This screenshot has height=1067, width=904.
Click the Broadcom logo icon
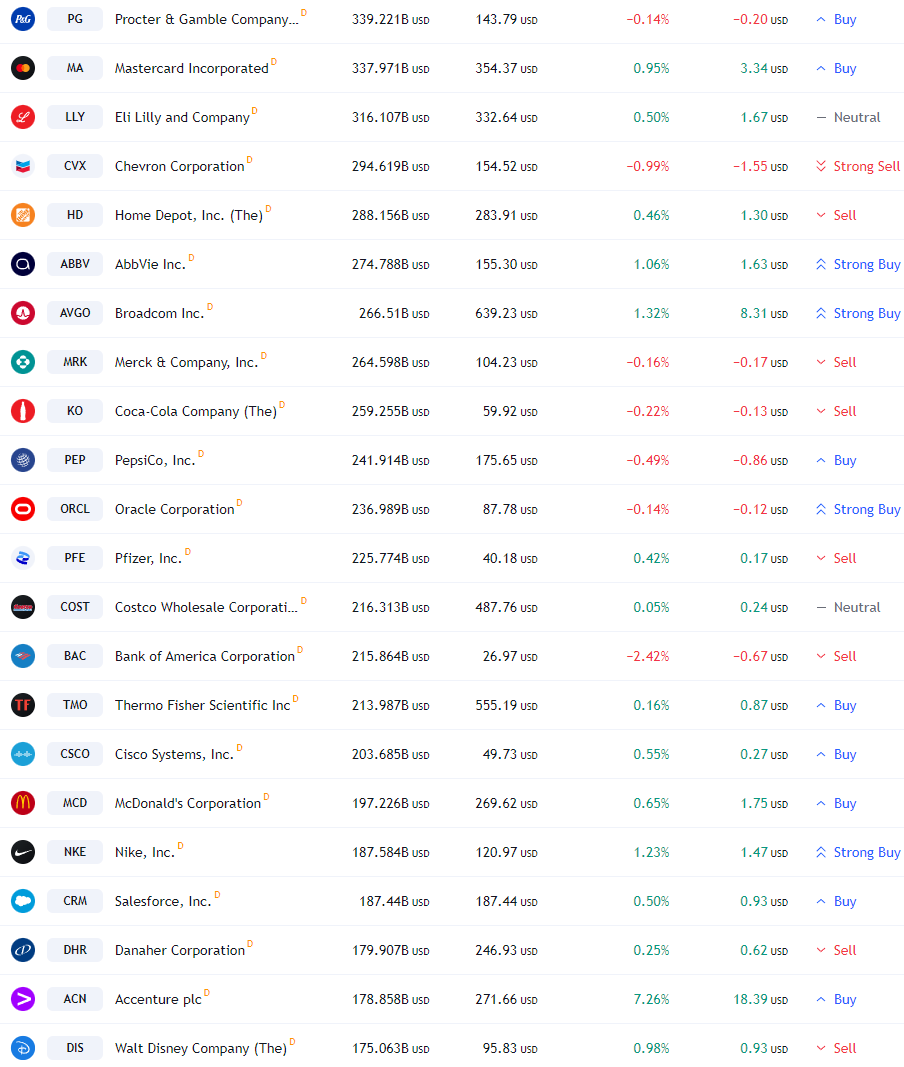(x=23, y=313)
